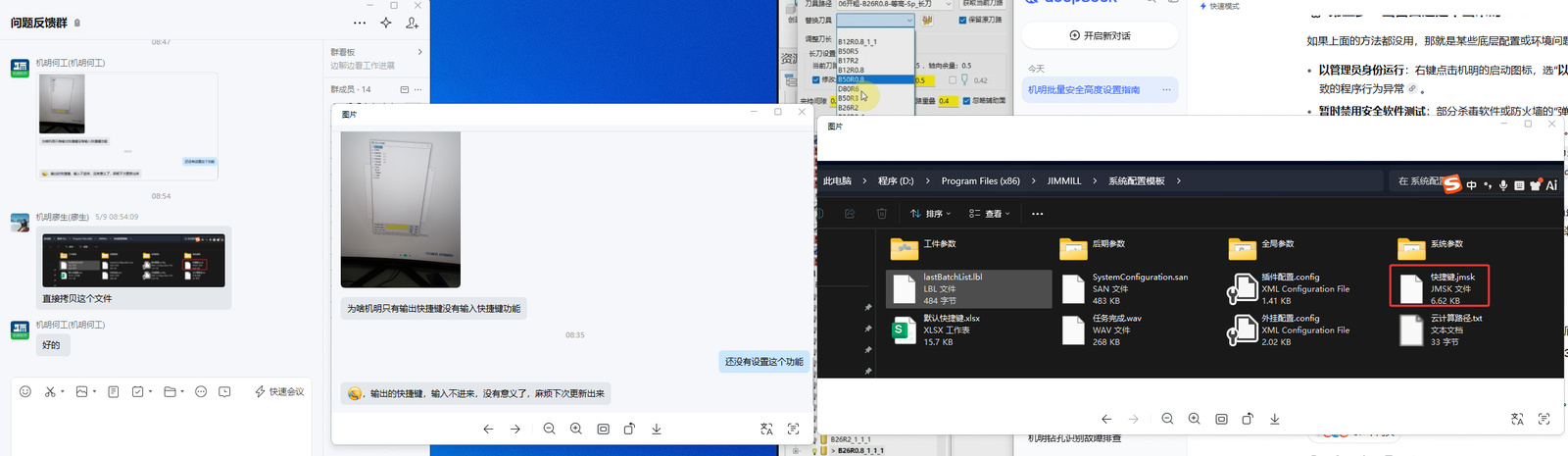Image resolution: width=1568 pixels, height=456 pixels.
Task: Start a 快速会议 from chat toolbar
Action: tap(279, 391)
